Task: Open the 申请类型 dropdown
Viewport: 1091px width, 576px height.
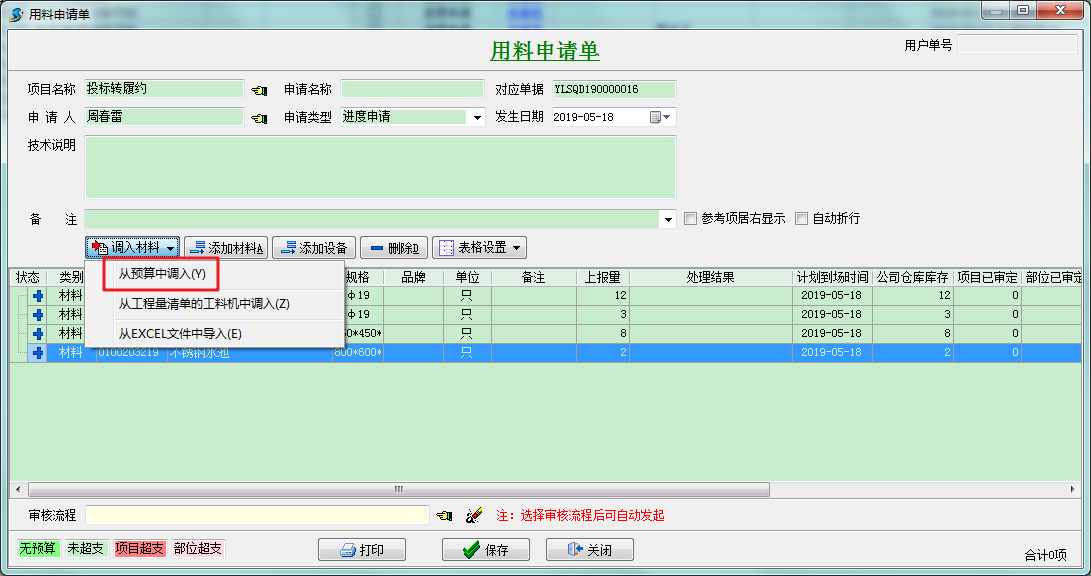Action: point(476,117)
